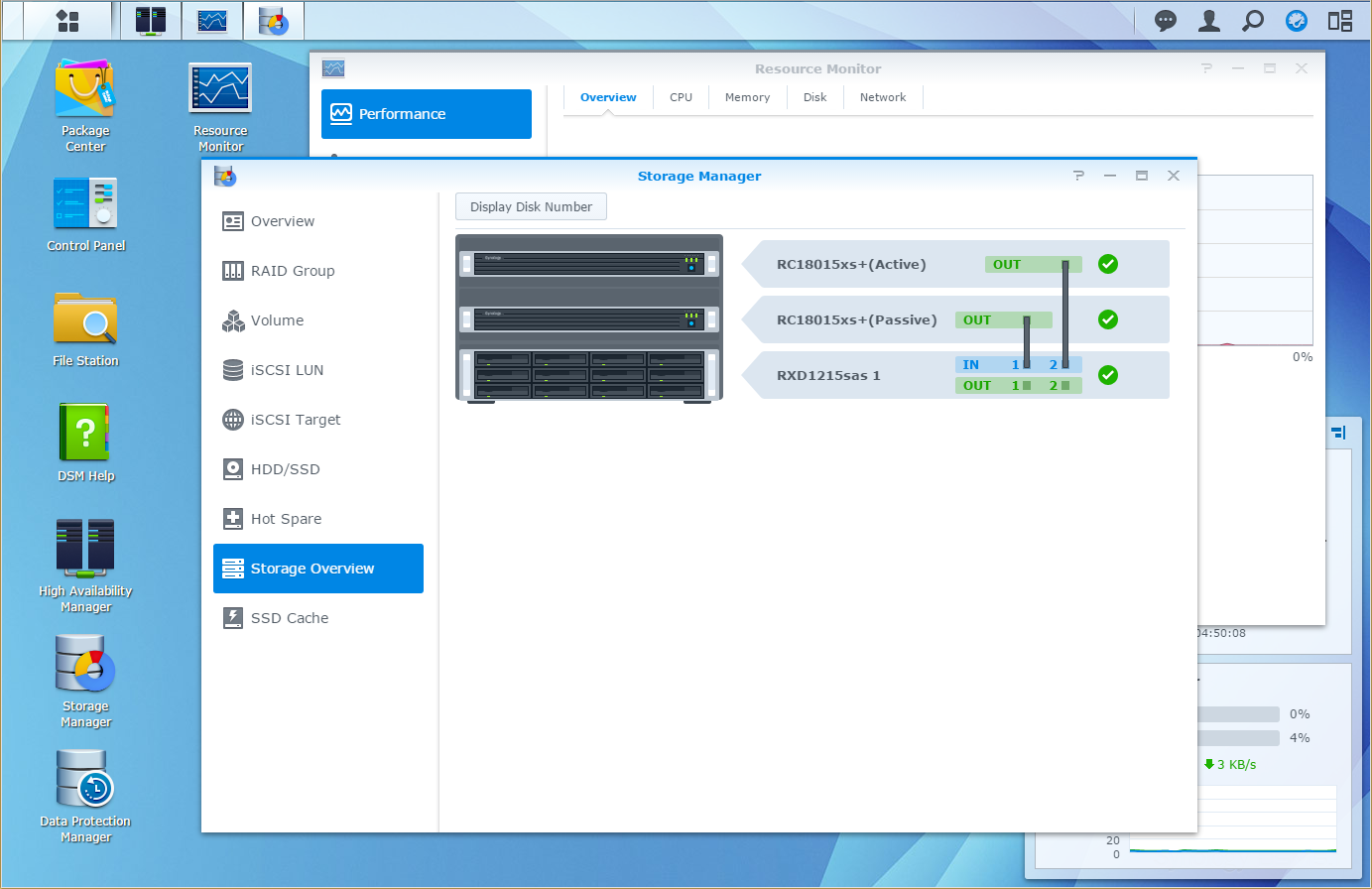Screen dimensions: 1372x889
Task: Click the Display Disk Number button
Action: (x=531, y=206)
